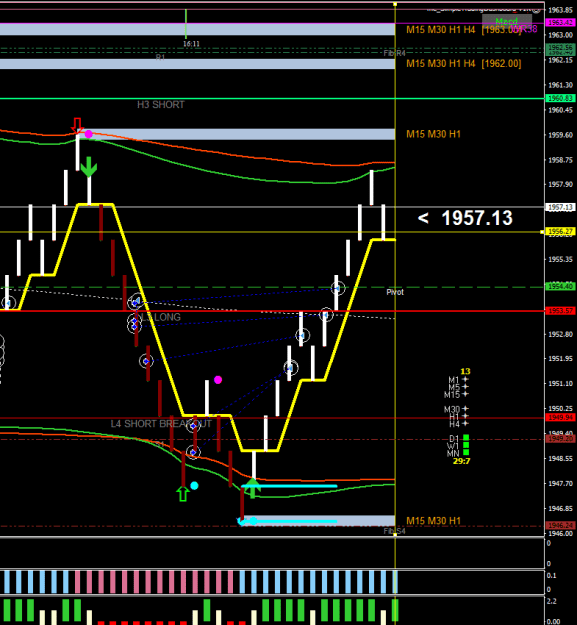Click the green 1954.40 price tag
This screenshot has height=625, width=577.
(560, 287)
